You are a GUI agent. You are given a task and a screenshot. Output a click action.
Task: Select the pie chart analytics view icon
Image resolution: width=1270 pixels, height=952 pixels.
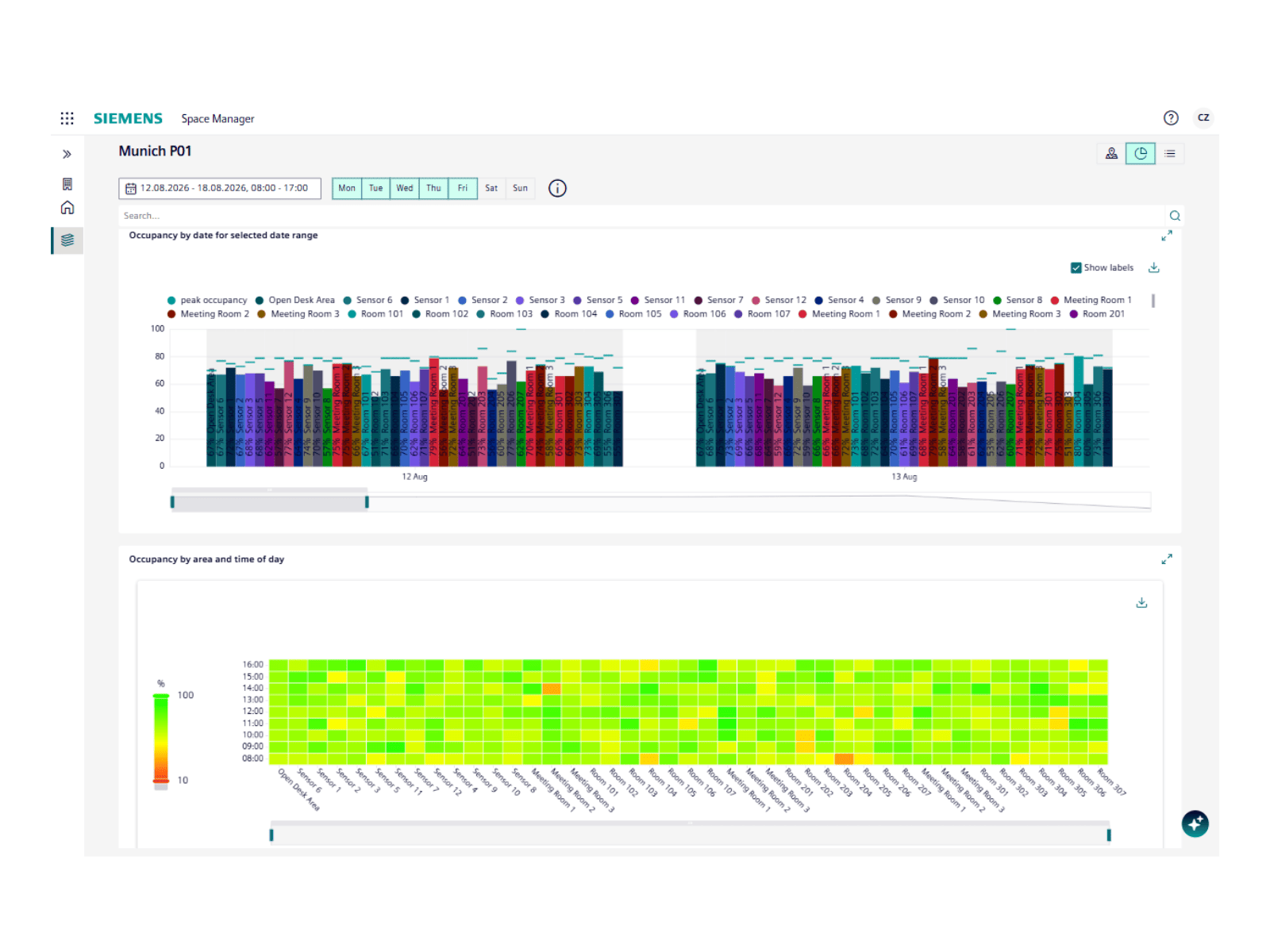(x=1141, y=154)
